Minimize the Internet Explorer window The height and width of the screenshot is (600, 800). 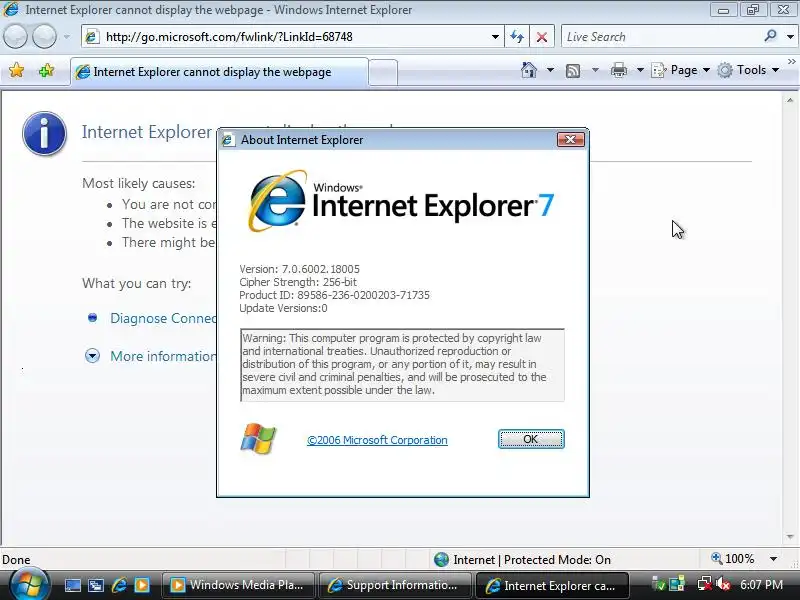(x=723, y=10)
